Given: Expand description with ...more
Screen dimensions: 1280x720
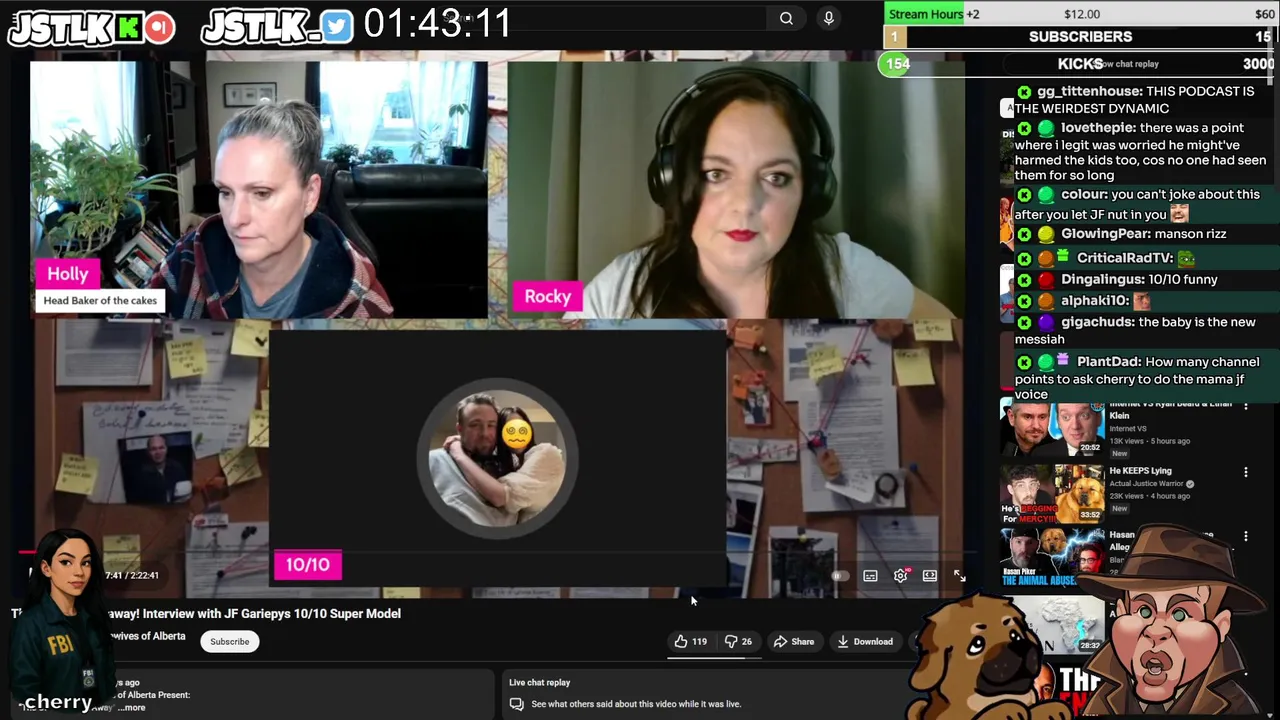Looking at the screenshot, I should click(x=132, y=707).
